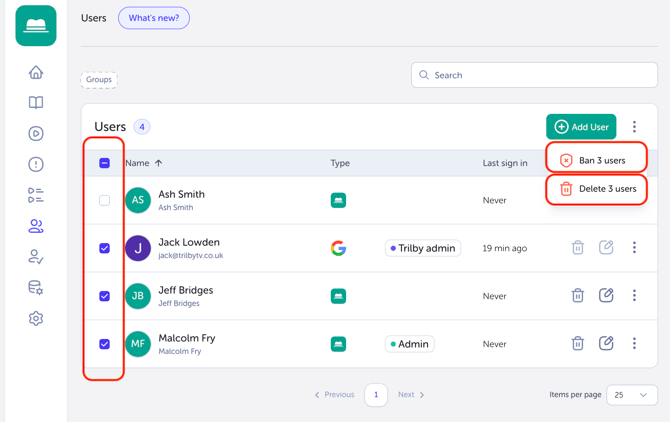Open the Users icon in sidebar
Viewport: 670px width, 422px height.
pyautogui.click(x=36, y=226)
